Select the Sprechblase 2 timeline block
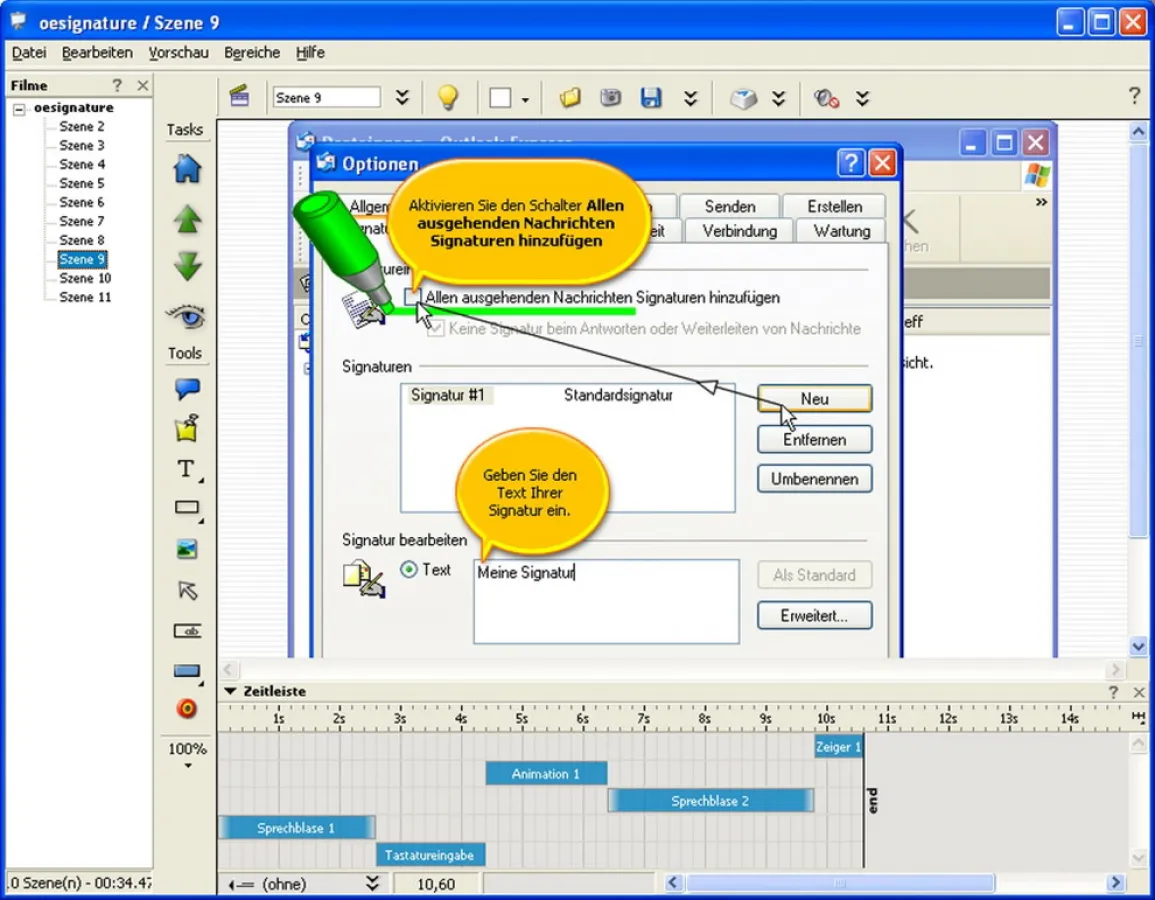 click(710, 801)
